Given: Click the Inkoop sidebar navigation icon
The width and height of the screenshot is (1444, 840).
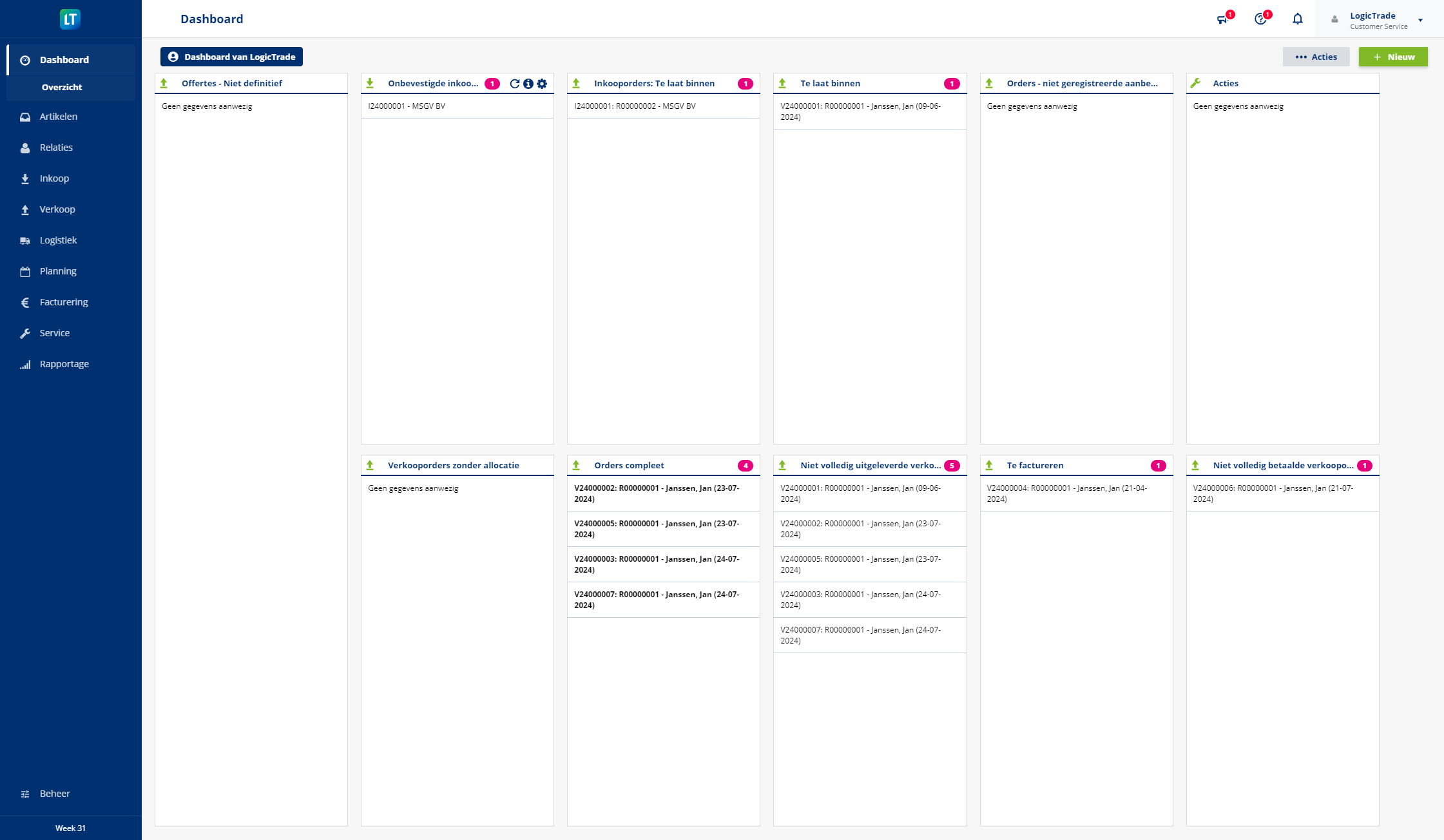Looking at the screenshot, I should pos(25,178).
